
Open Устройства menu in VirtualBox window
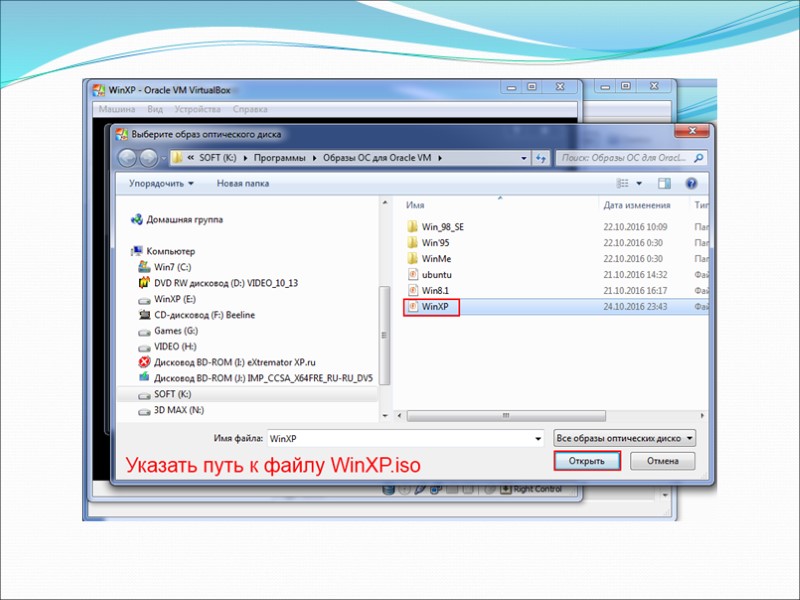pyautogui.click(x=197, y=109)
